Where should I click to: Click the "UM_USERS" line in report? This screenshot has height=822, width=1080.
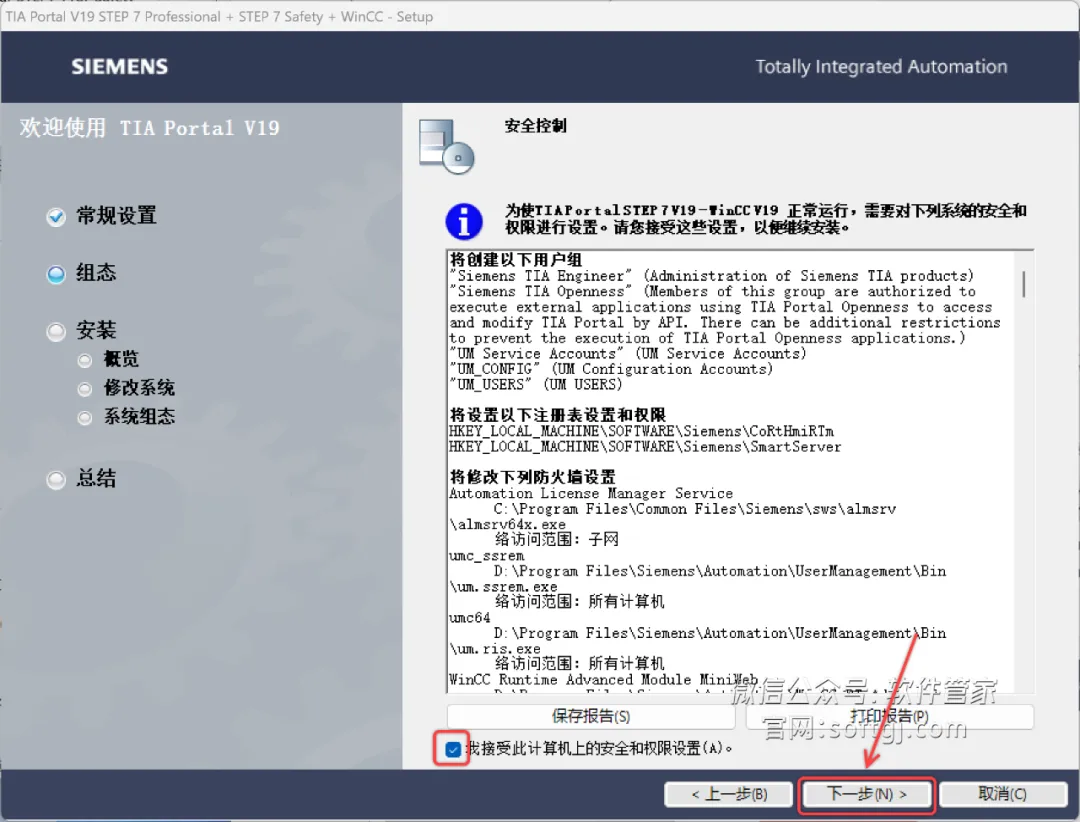[x=536, y=384]
